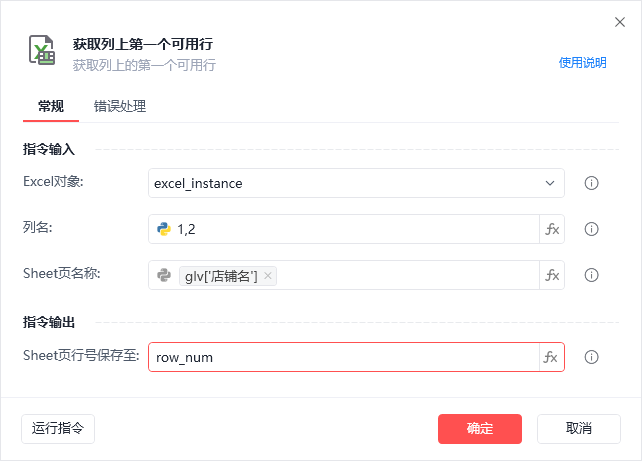This screenshot has width=642, height=461.
Task: Click info icon next to Sheet页名称
Action: [591, 275]
